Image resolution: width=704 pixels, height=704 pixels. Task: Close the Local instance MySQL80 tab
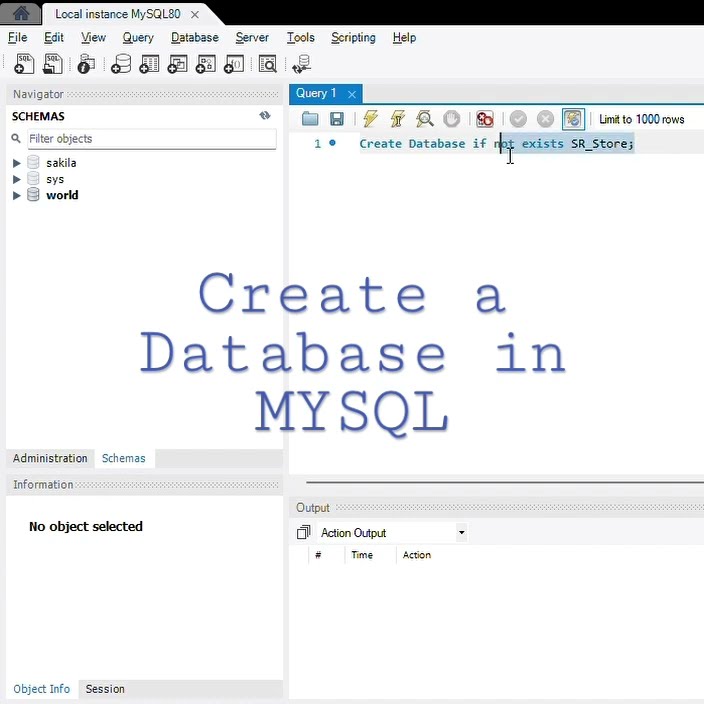pyautogui.click(x=195, y=15)
